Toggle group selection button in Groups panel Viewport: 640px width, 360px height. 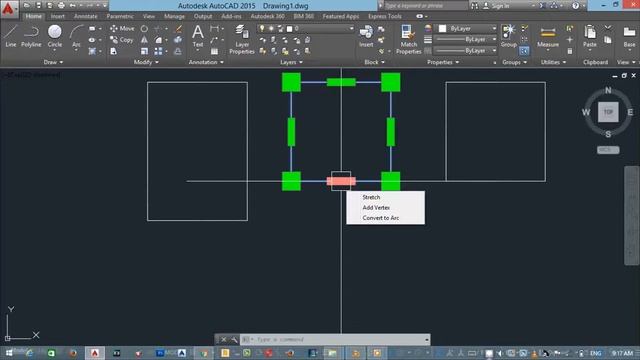click(524, 51)
